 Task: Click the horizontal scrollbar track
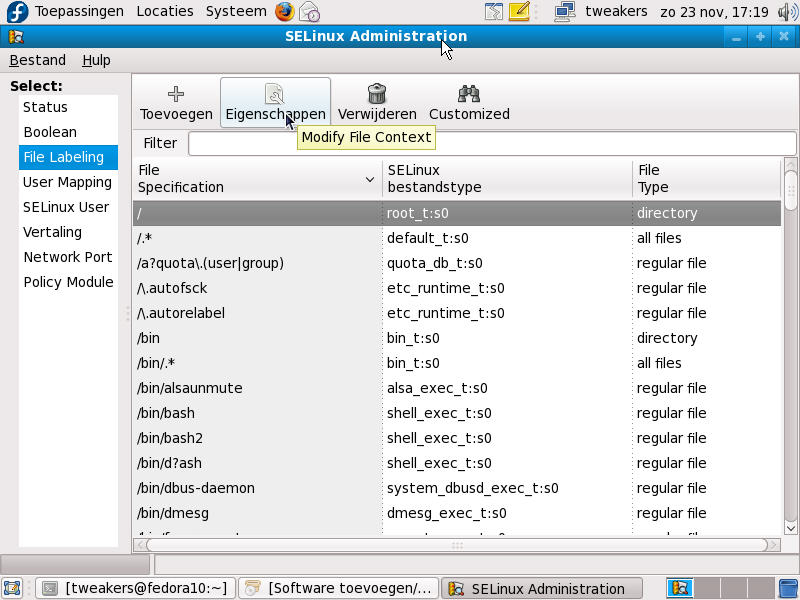click(x=457, y=545)
